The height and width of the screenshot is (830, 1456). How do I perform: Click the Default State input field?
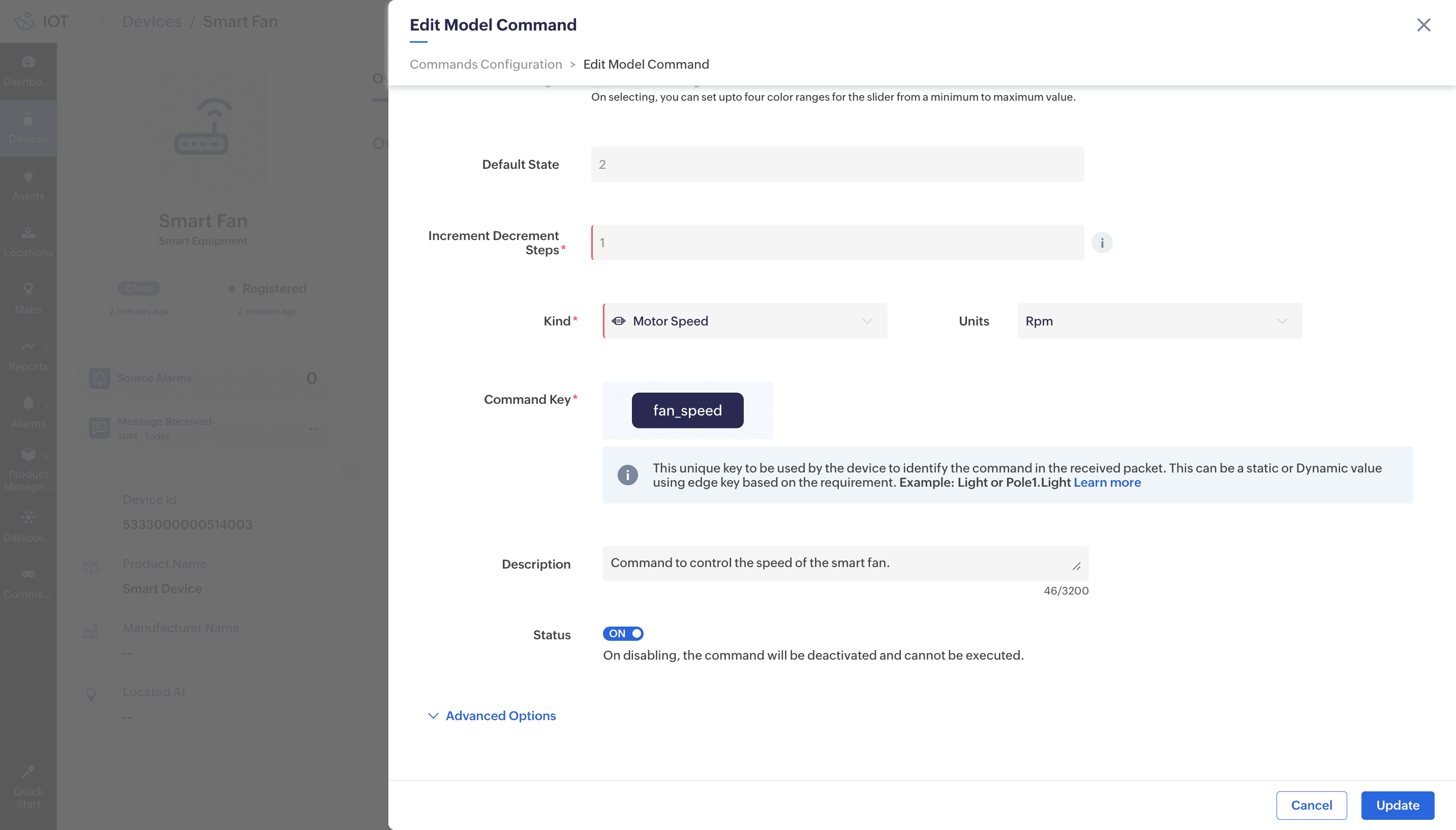[x=837, y=164]
